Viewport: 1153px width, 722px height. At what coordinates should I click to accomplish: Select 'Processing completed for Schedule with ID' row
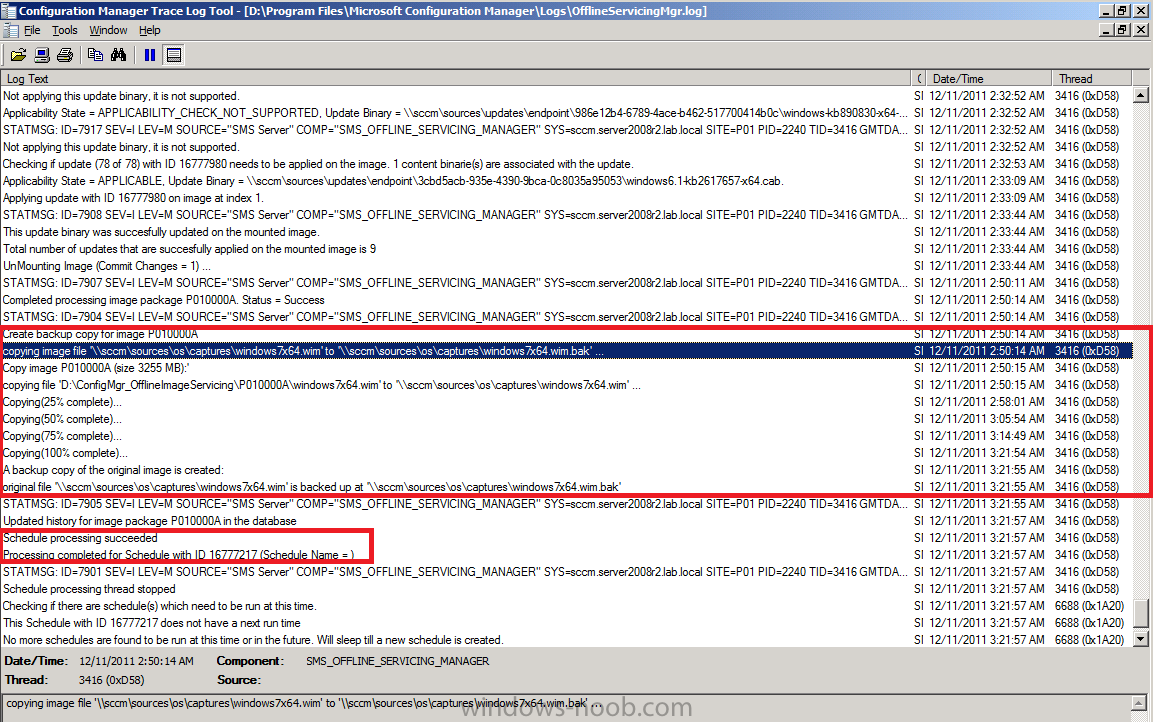(x=566, y=555)
